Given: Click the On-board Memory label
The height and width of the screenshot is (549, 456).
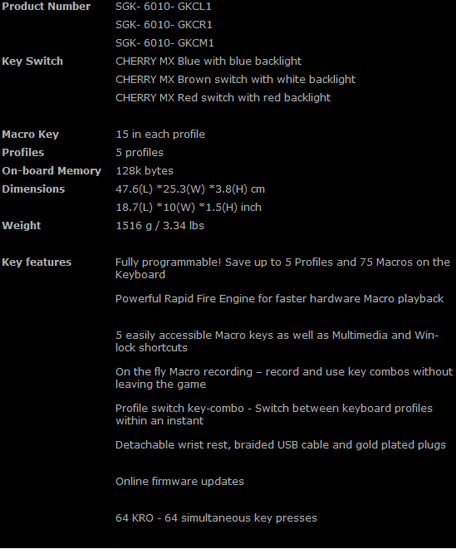Looking at the screenshot, I should (51, 171).
